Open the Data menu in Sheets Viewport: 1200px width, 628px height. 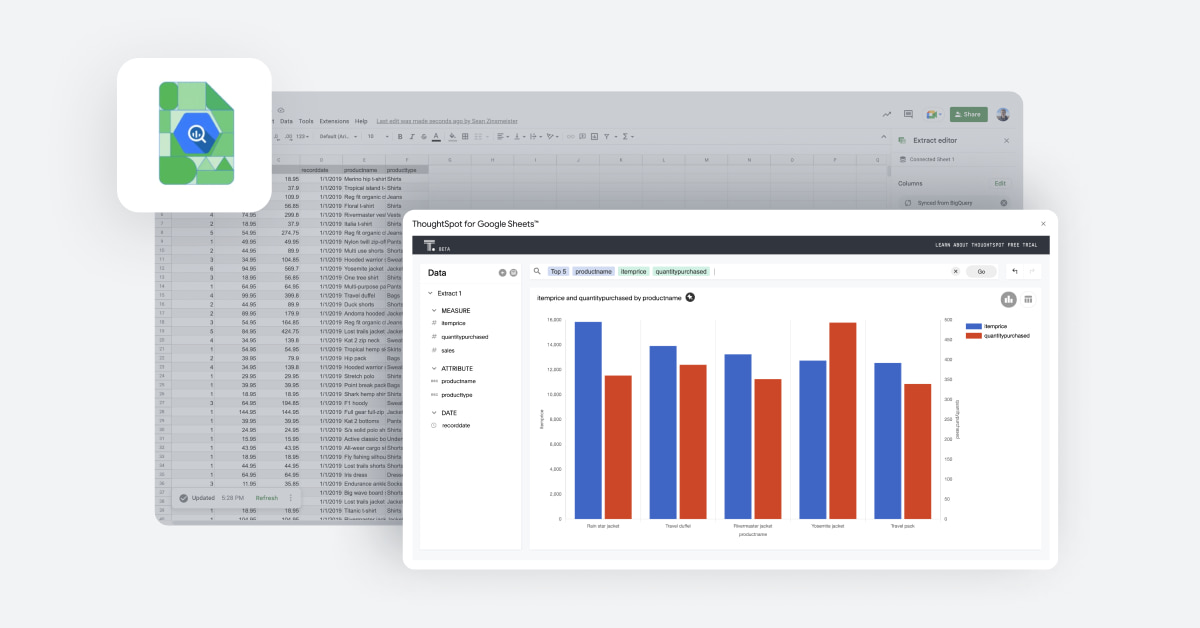tap(286, 121)
